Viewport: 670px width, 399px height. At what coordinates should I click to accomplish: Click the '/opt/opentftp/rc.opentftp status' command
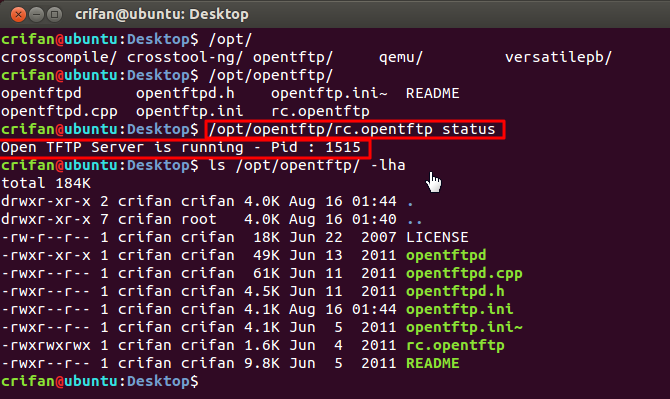click(352, 129)
